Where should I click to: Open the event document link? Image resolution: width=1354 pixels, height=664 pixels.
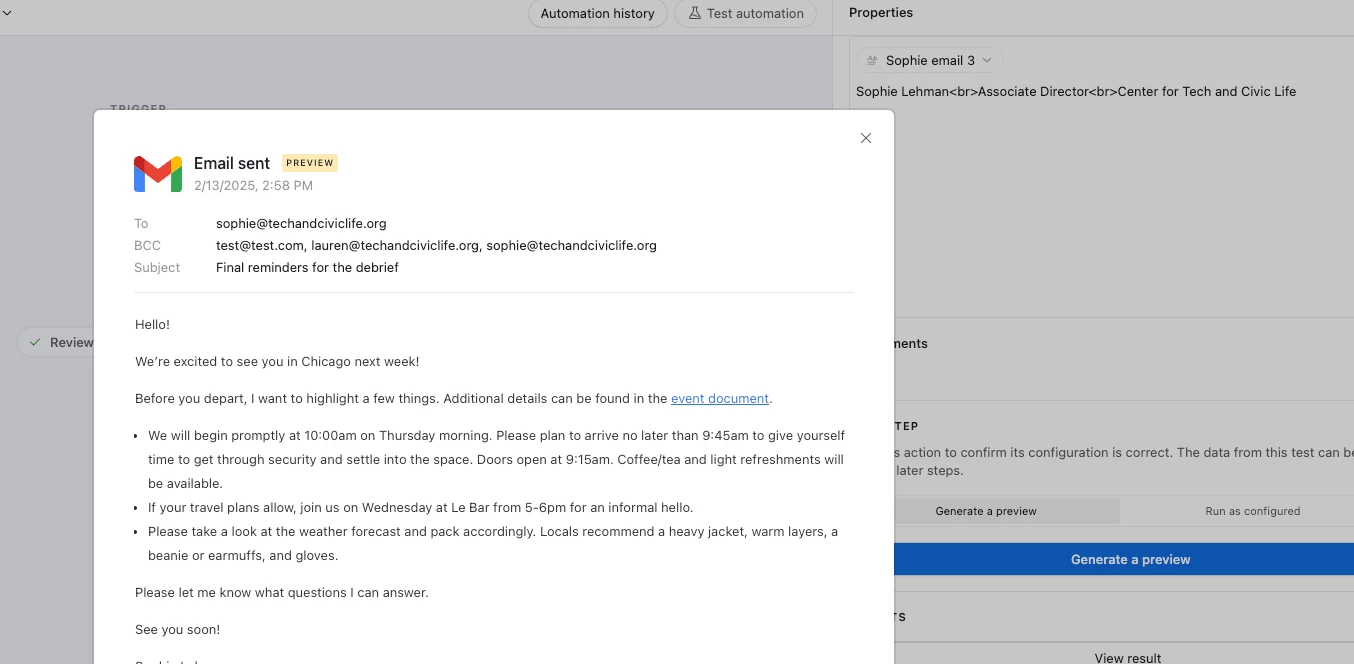(720, 398)
